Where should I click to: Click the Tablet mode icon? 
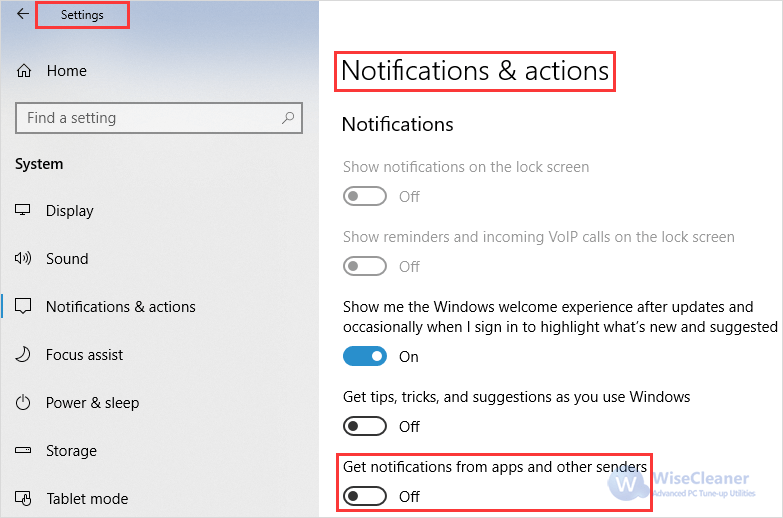(x=23, y=498)
